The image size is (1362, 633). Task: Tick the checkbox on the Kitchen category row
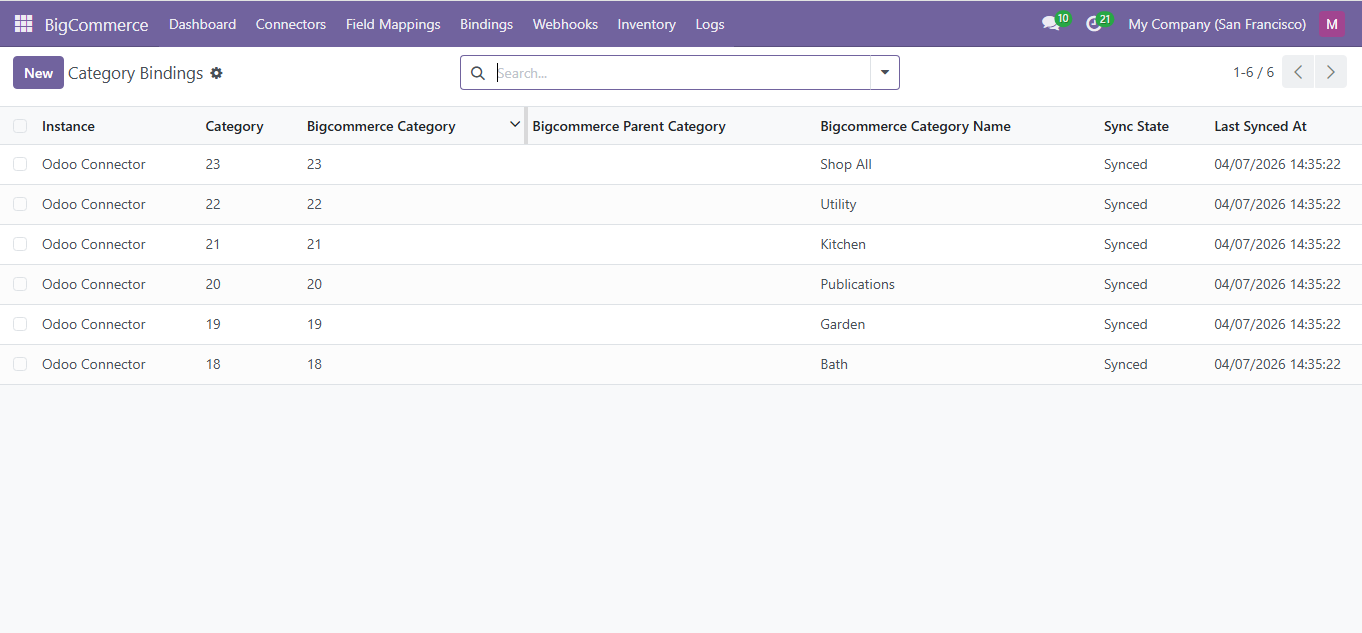coord(19,243)
